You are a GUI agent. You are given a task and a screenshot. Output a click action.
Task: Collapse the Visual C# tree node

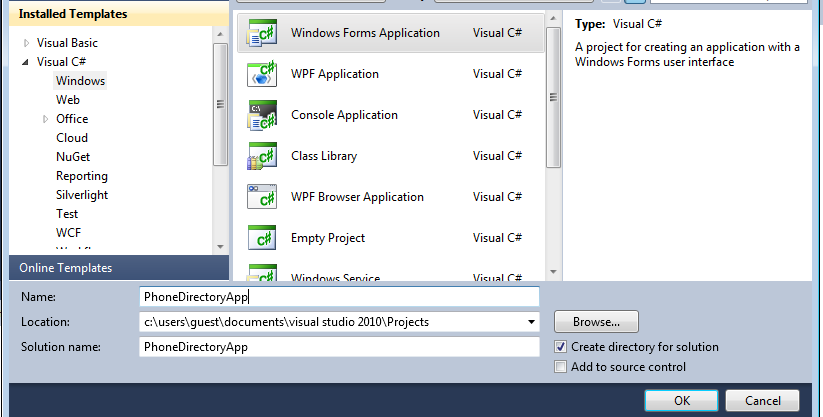pyautogui.click(x=26, y=62)
